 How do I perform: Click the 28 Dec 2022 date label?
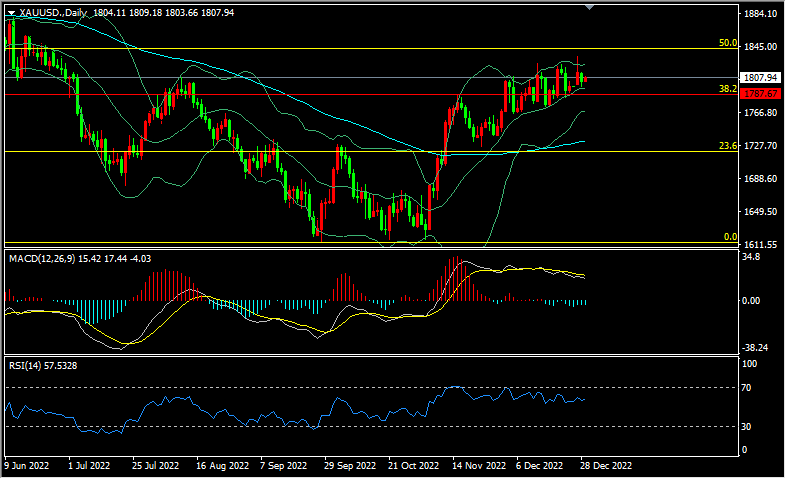click(605, 466)
